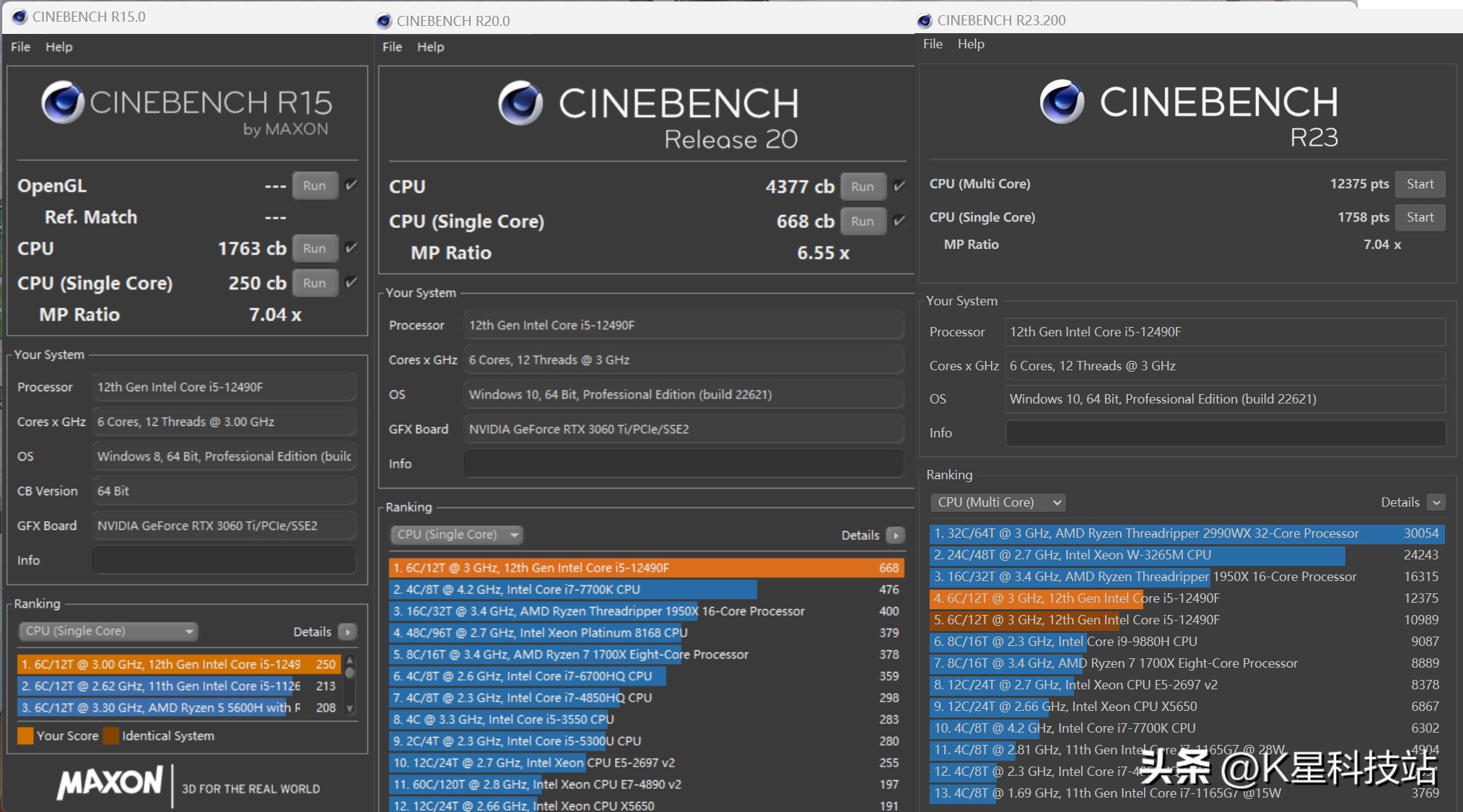This screenshot has height=812, width=1463.
Task: Open the R20 CPU (Single Core) ranking dropdown
Action: [456, 534]
